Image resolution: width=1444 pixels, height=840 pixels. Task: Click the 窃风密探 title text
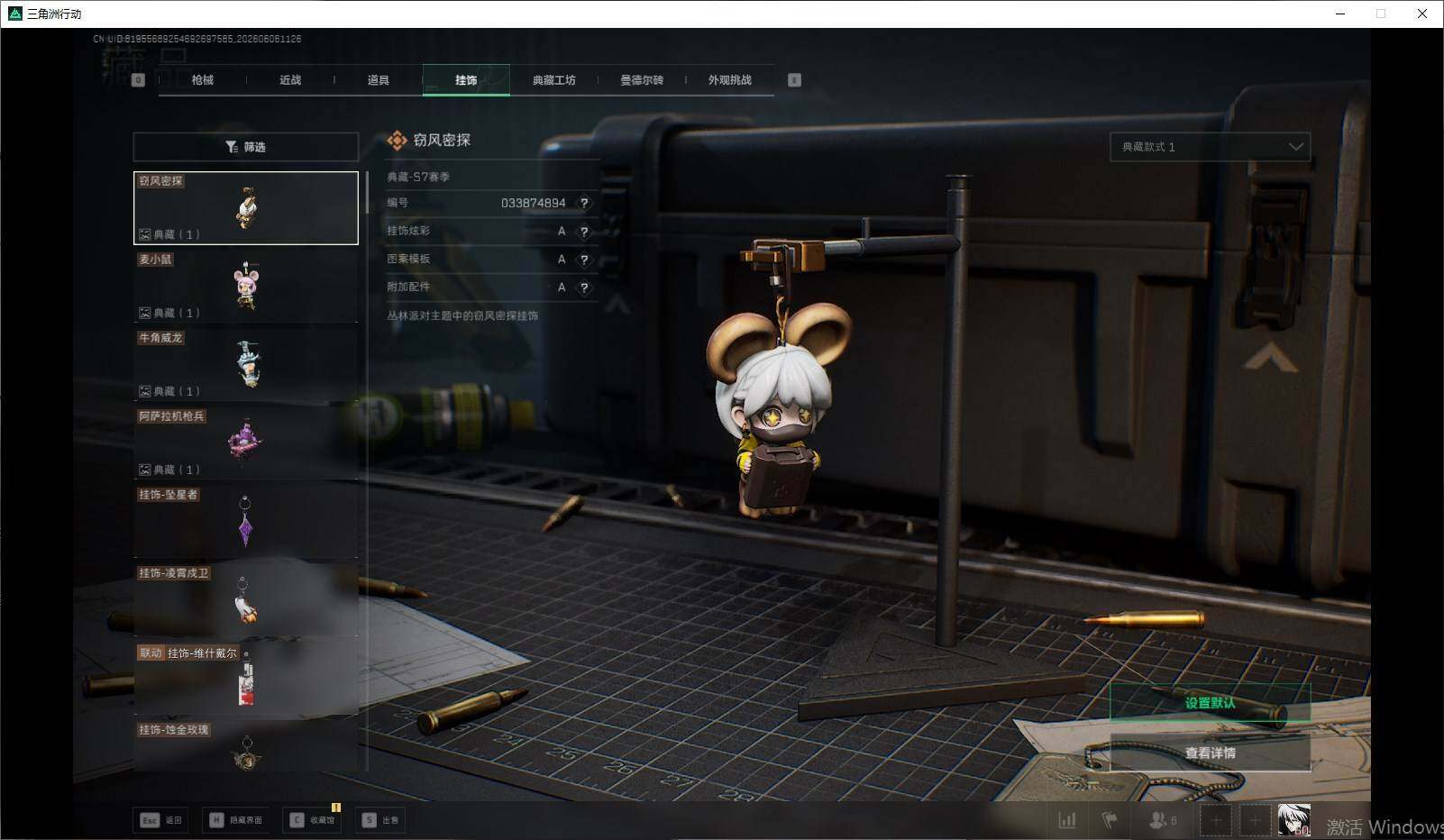click(442, 141)
